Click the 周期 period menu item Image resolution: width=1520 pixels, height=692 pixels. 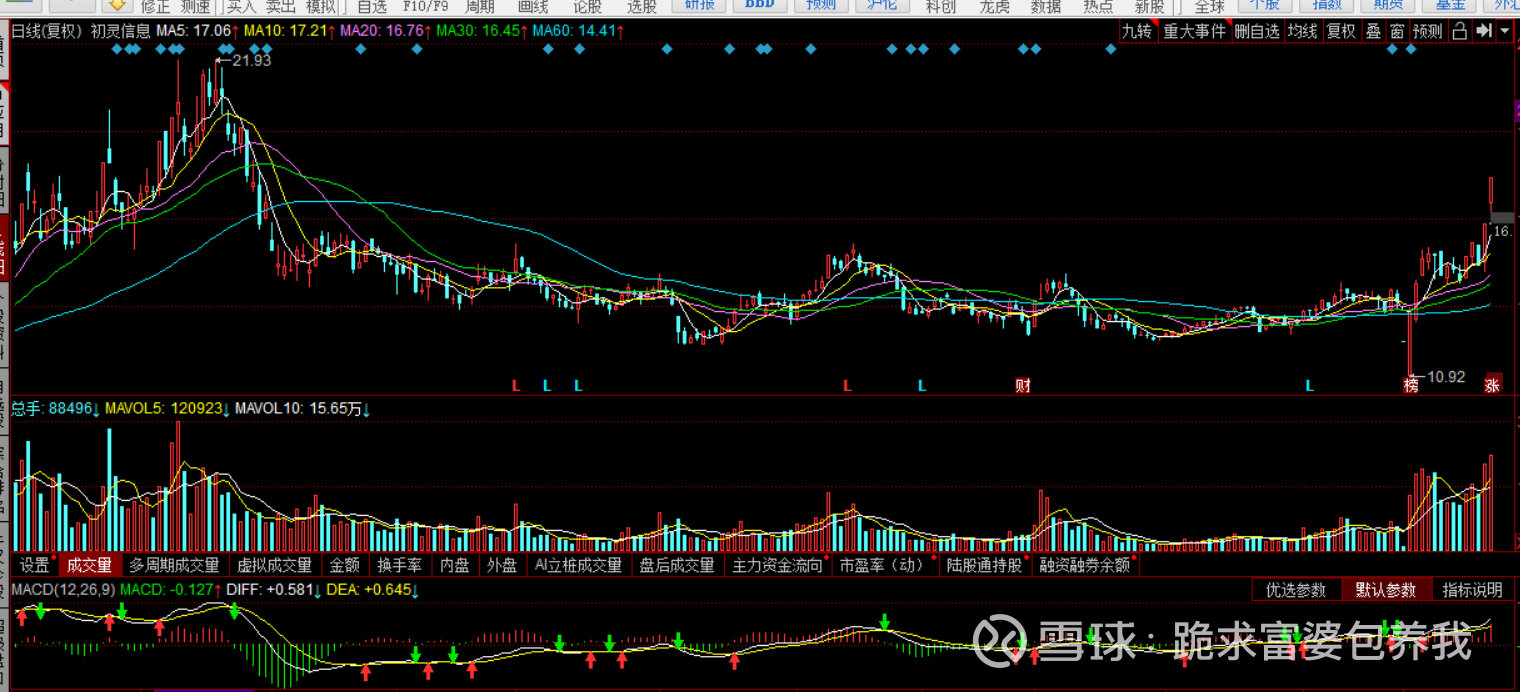pyautogui.click(x=480, y=6)
